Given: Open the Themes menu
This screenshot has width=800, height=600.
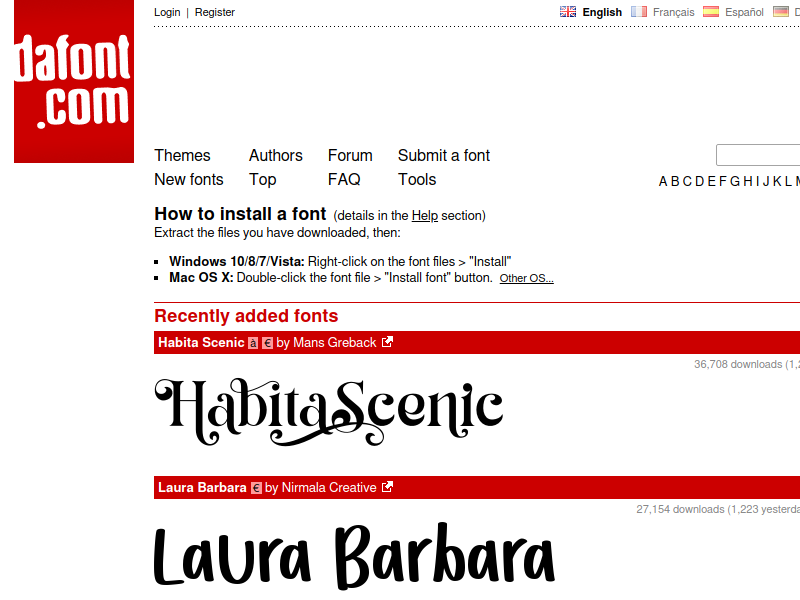Looking at the screenshot, I should [182, 155].
